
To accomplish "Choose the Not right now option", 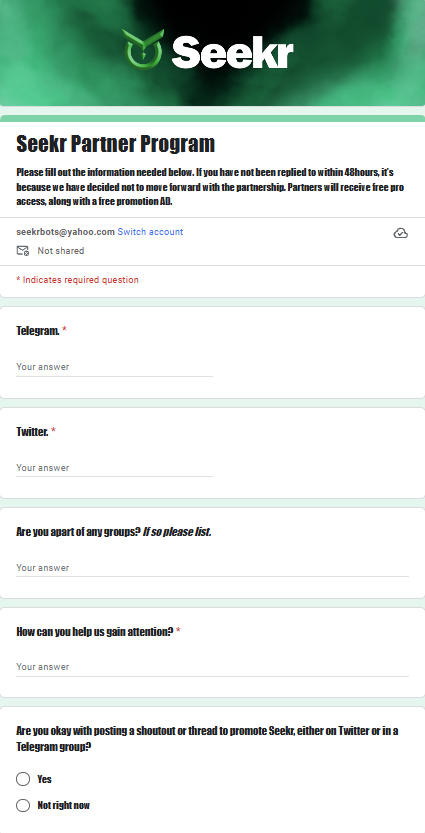I will (23, 805).
